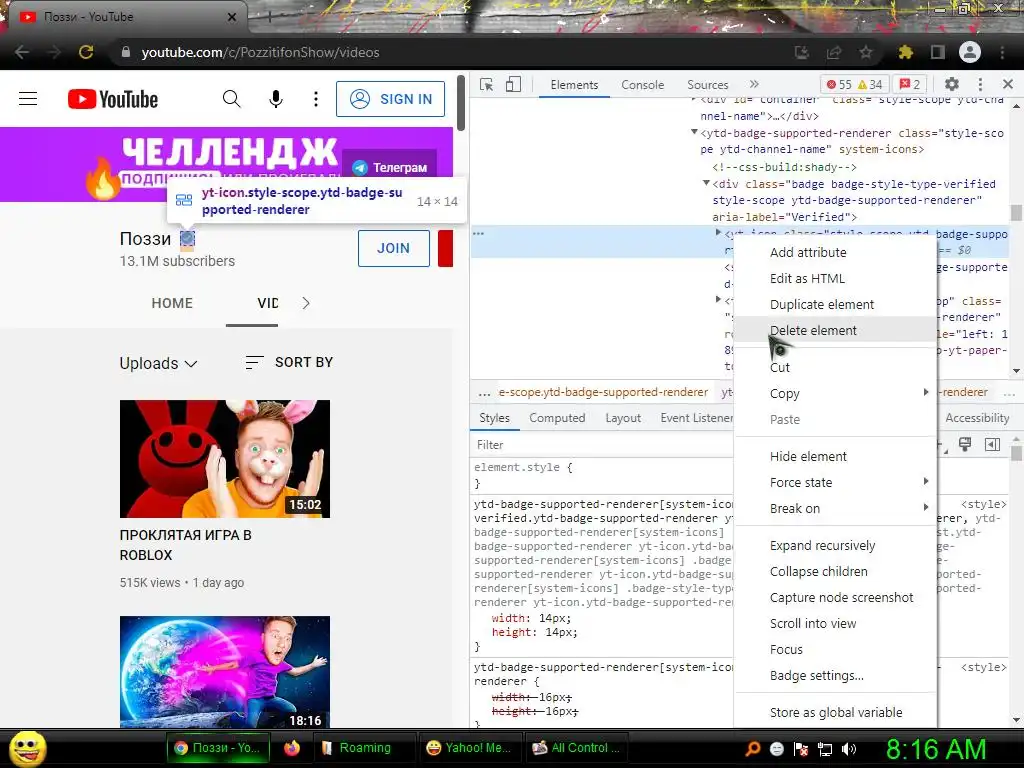The height and width of the screenshot is (768, 1024).
Task: Choose Delete element in context menu
Action: 835,330
